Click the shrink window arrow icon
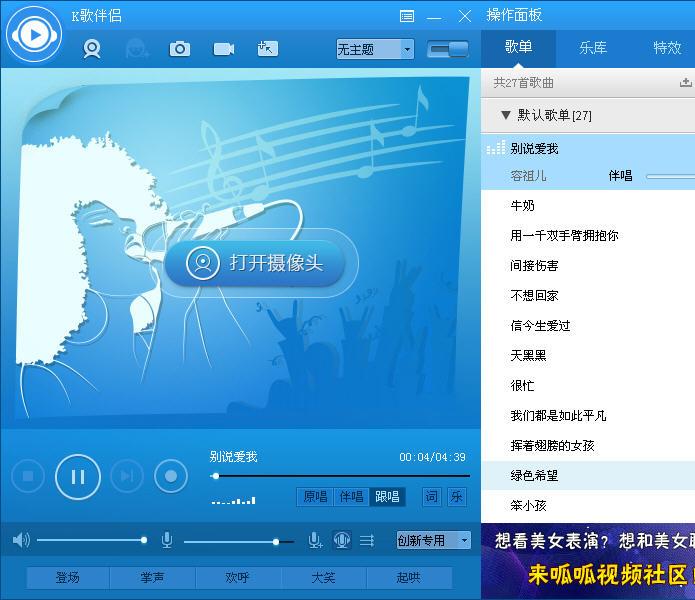Screen dimensions: 695x600 click(x=266, y=49)
